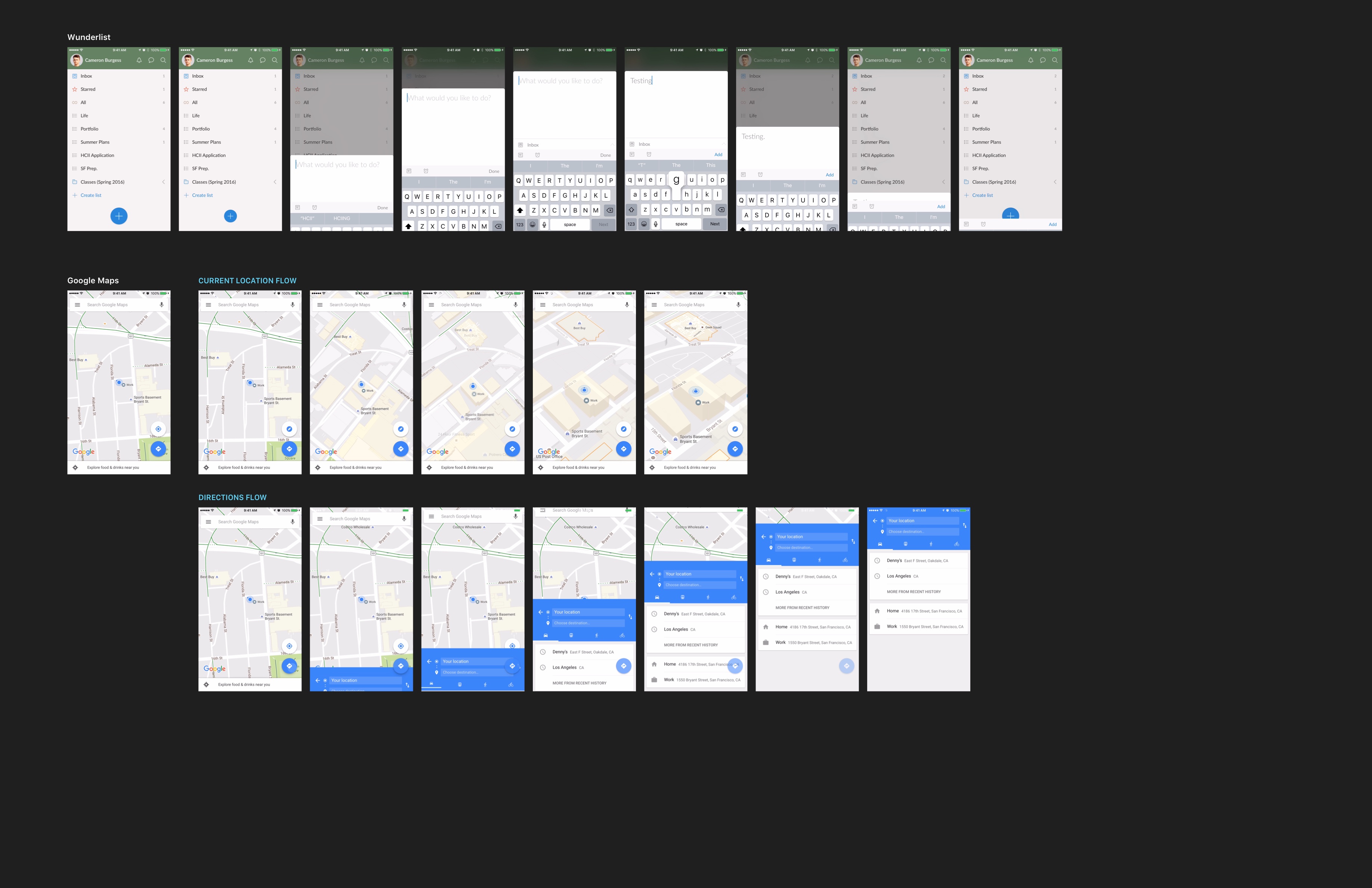Viewport: 1372px width, 888px height.
Task: Tap the blue plus button in first Wunderlist screen
Action: click(119, 216)
